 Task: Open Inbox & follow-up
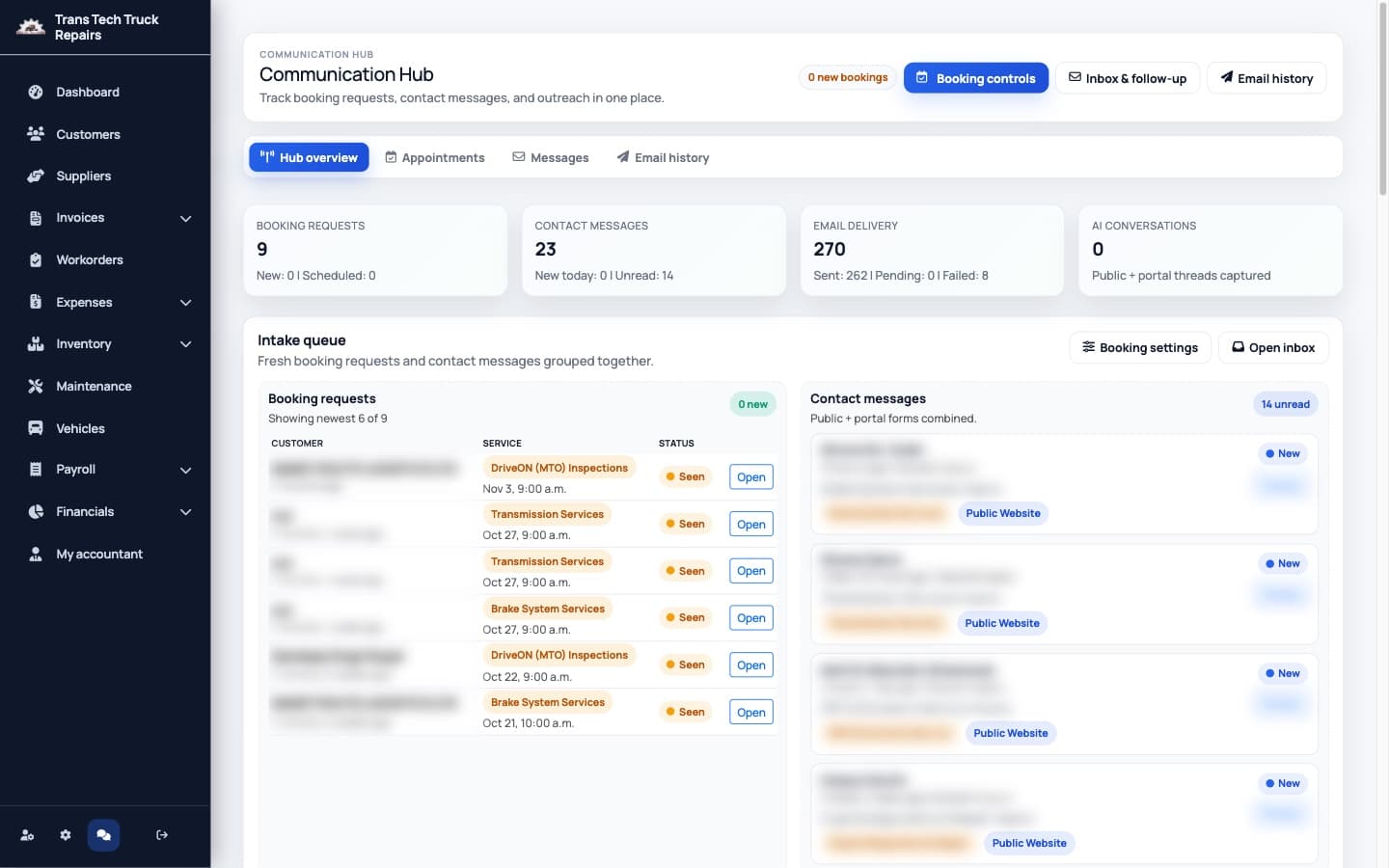click(x=1128, y=78)
